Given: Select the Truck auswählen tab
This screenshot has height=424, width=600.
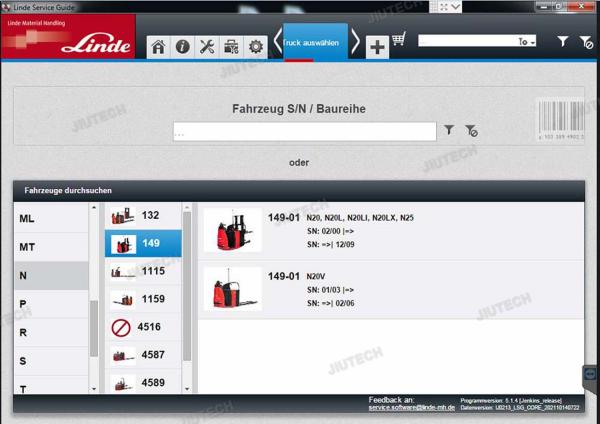Looking at the screenshot, I should point(315,42).
